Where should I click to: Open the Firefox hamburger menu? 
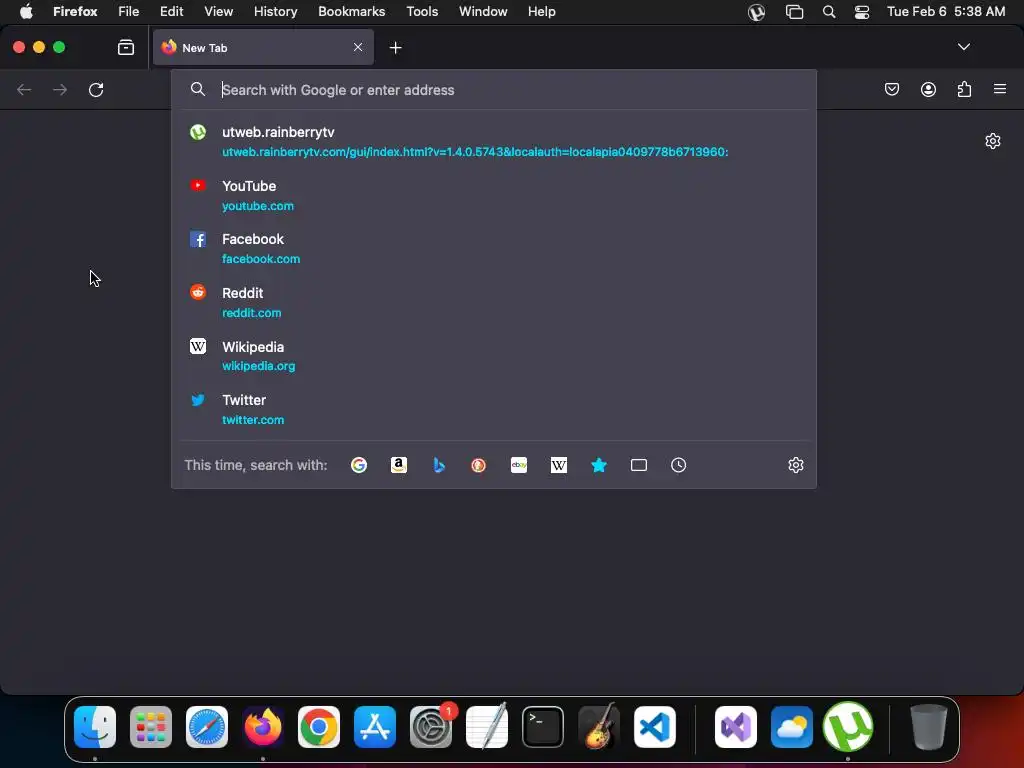[1000, 89]
